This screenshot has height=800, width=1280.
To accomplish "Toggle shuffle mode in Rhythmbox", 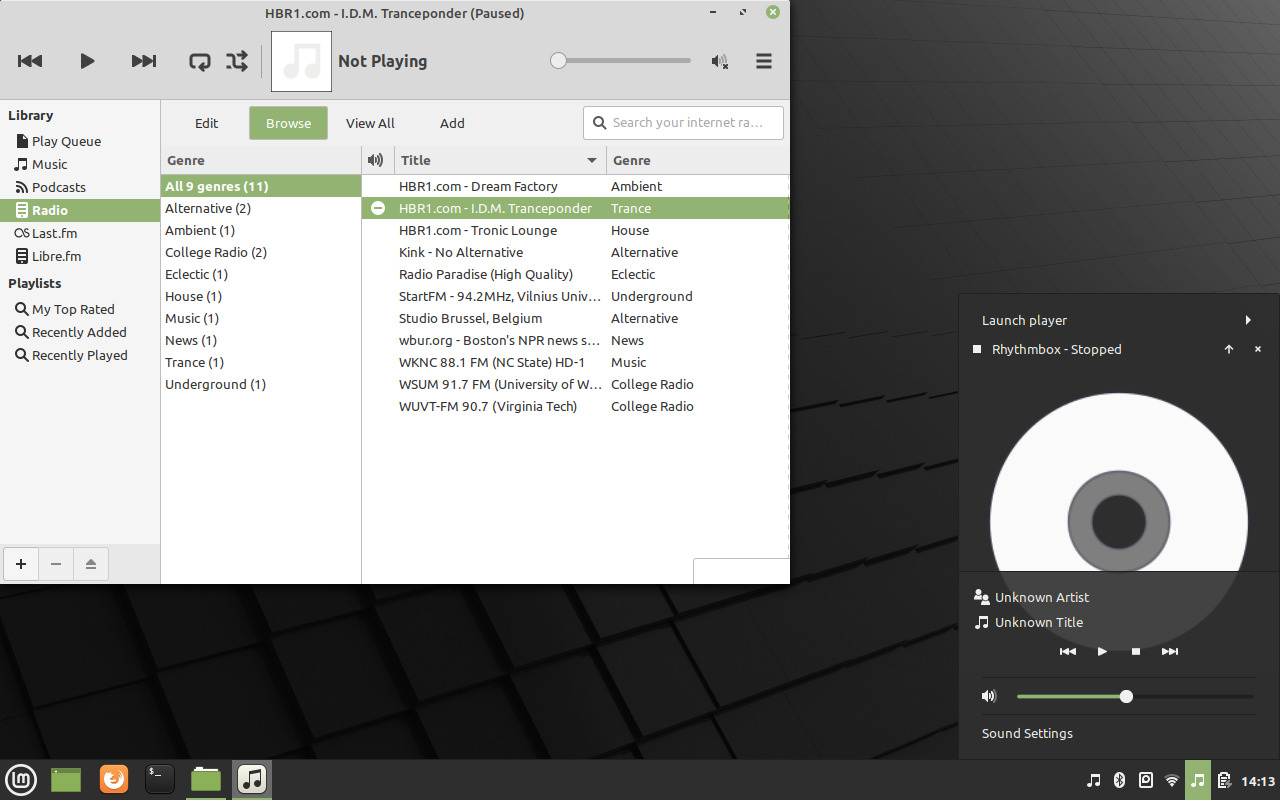I will (x=237, y=61).
